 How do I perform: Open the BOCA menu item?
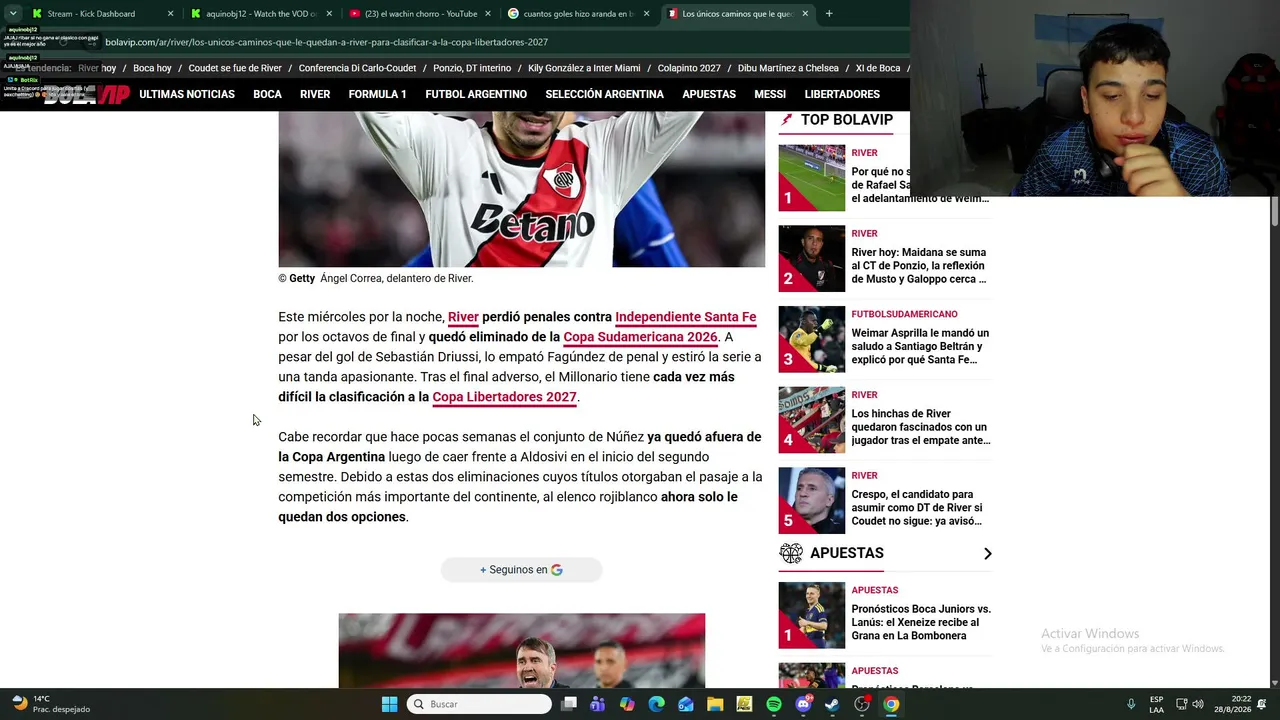coord(267,94)
